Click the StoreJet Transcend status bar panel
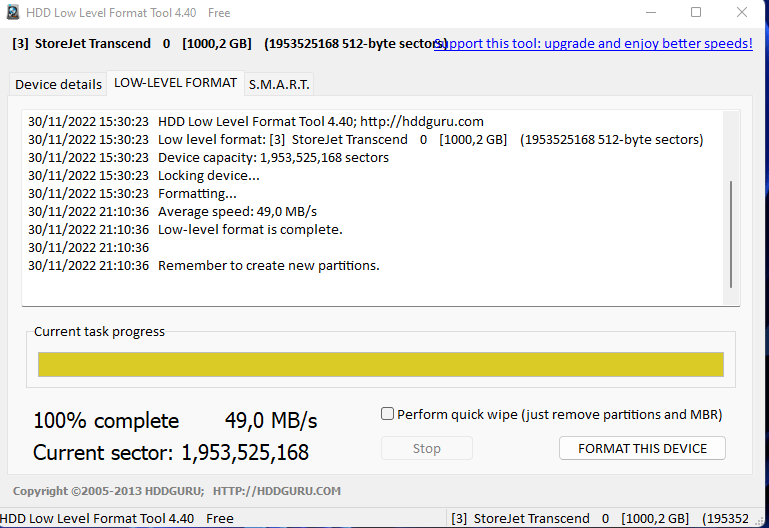Viewport: 769px width, 528px height. (x=606, y=518)
